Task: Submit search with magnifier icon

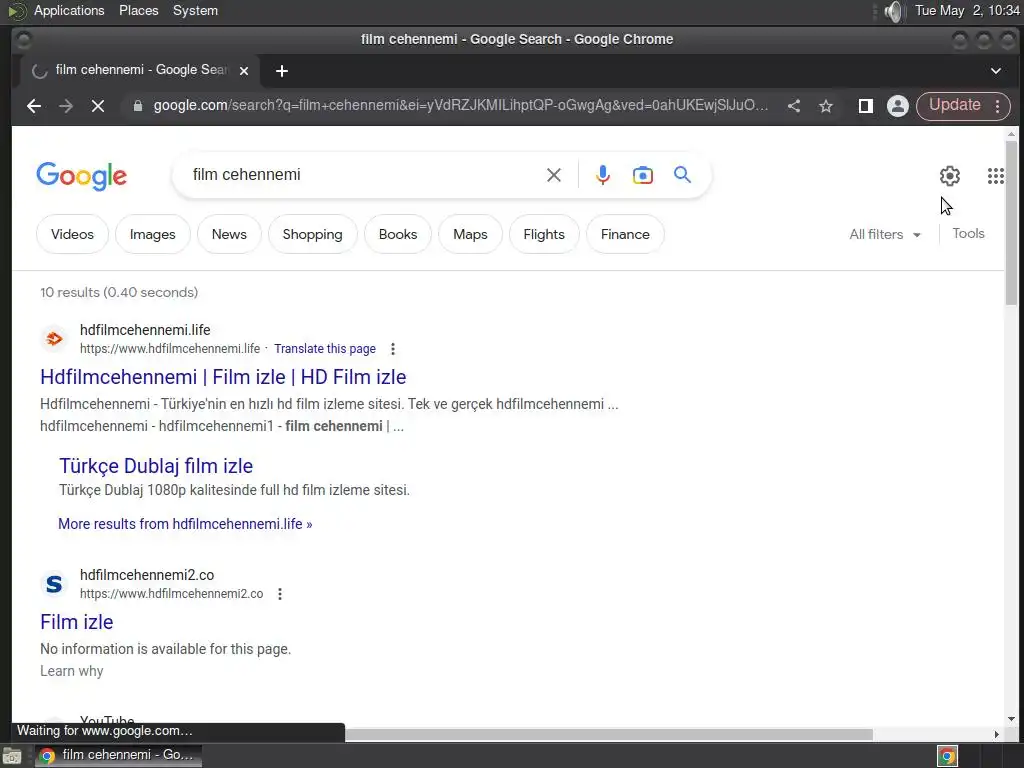Action: [682, 175]
